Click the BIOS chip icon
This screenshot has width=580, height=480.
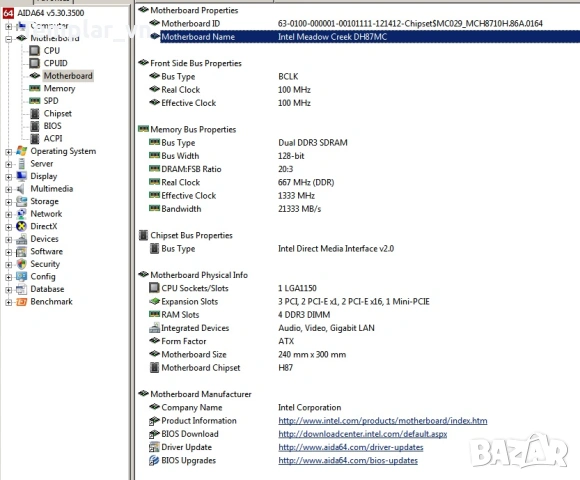click(x=35, y=126)
